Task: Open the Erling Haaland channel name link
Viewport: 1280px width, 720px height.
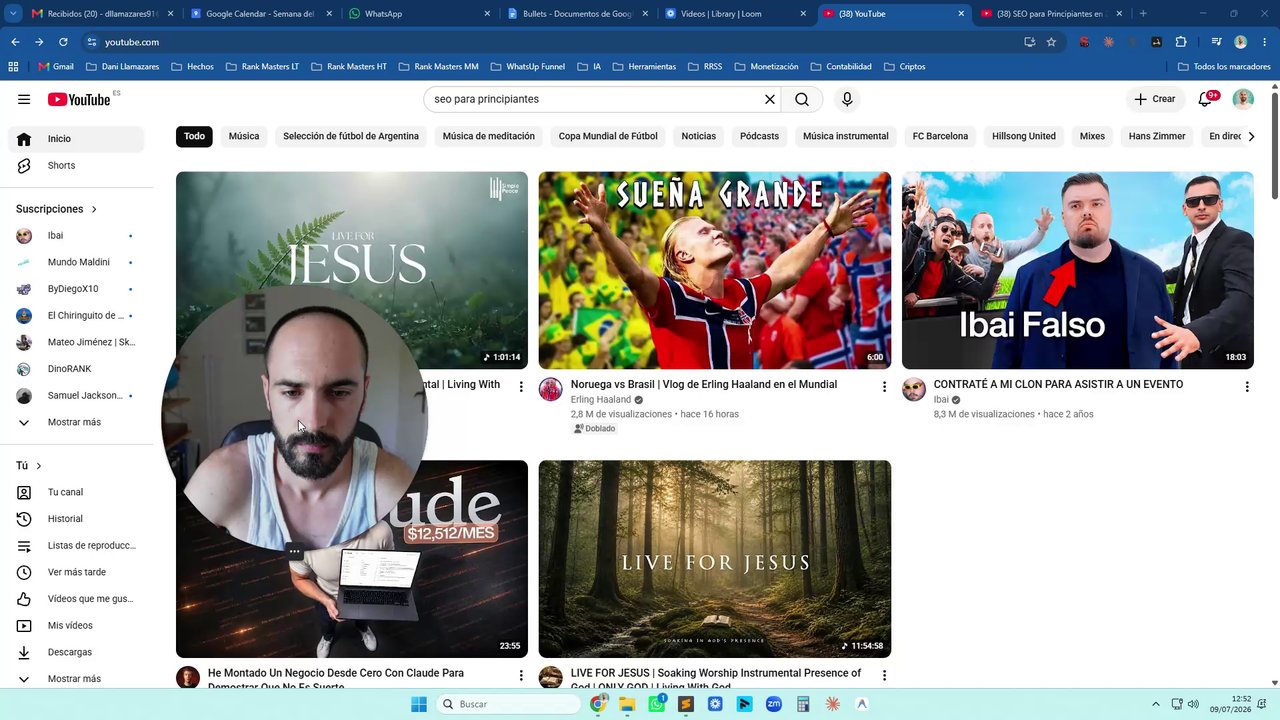Action: 601,400
